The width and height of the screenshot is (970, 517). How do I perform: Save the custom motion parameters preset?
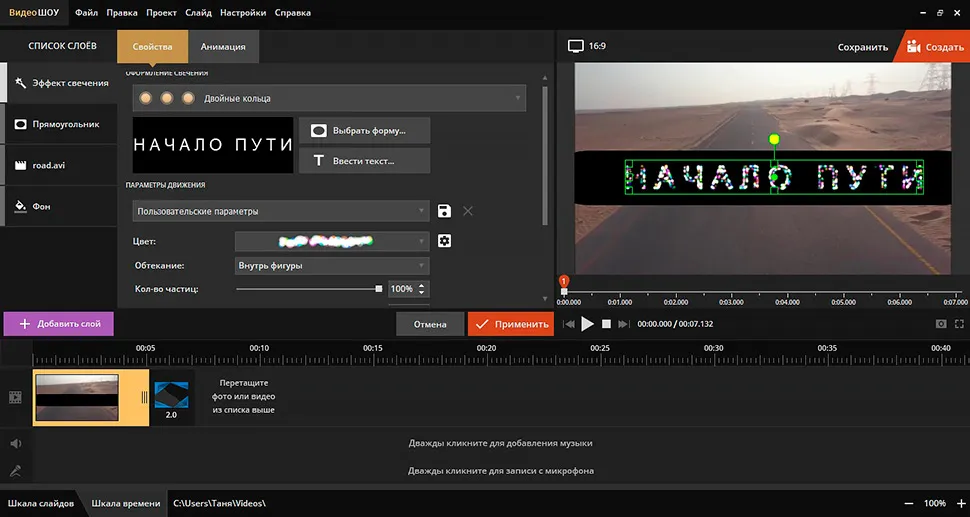coord(444,211)
